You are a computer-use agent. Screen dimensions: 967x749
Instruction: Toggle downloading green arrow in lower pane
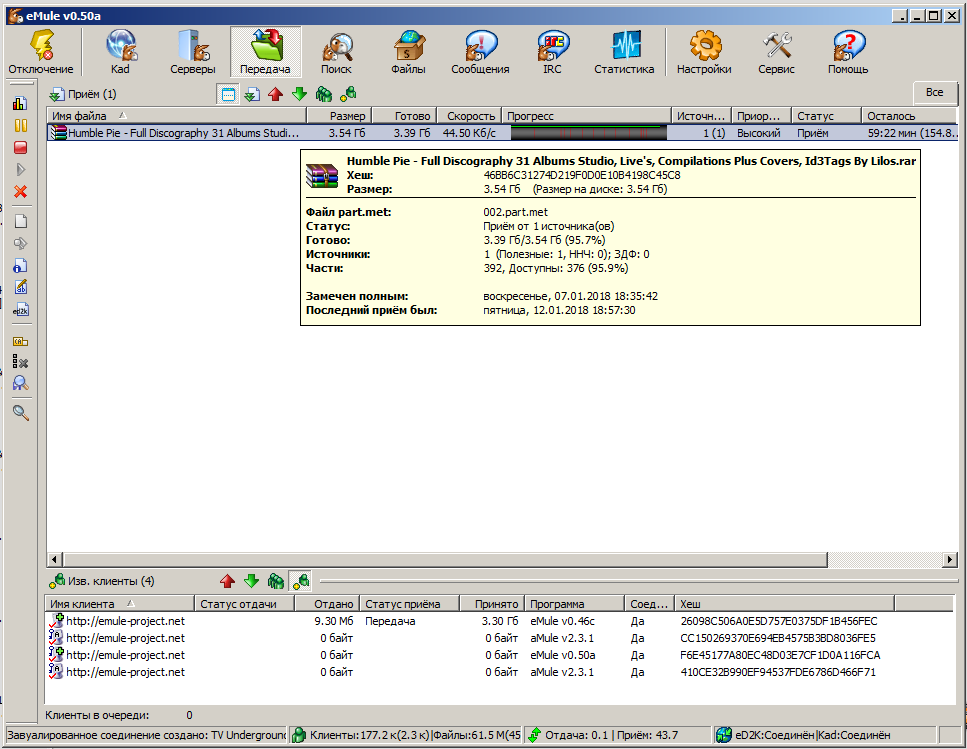[x=252, y=581]
